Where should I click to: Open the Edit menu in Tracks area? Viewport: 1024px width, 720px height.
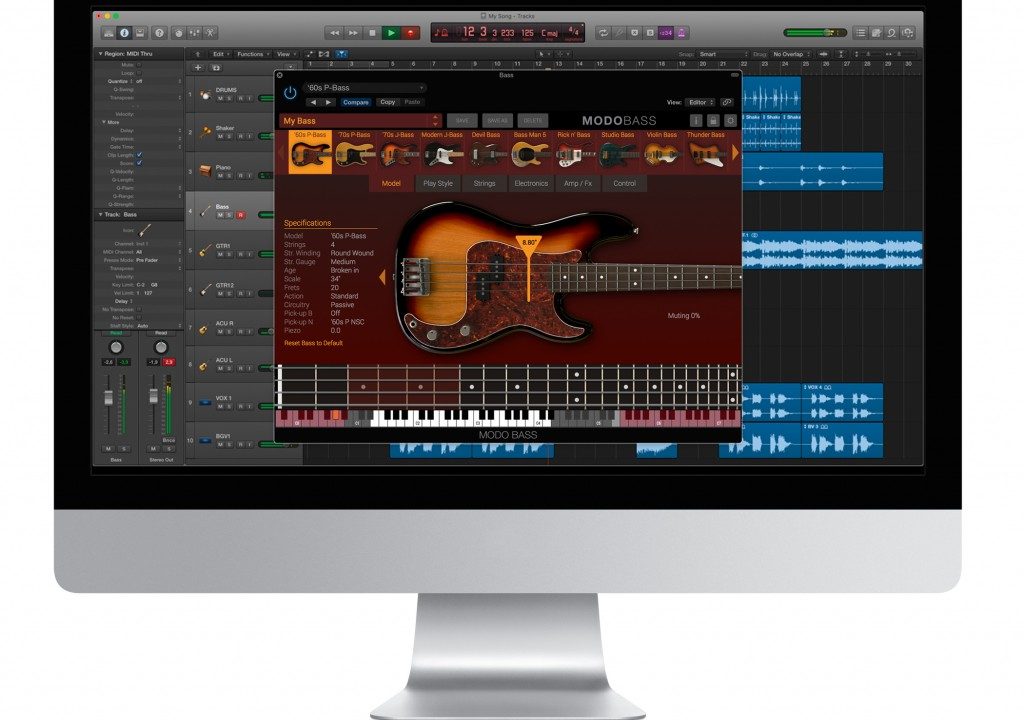[x=220, y=54]
